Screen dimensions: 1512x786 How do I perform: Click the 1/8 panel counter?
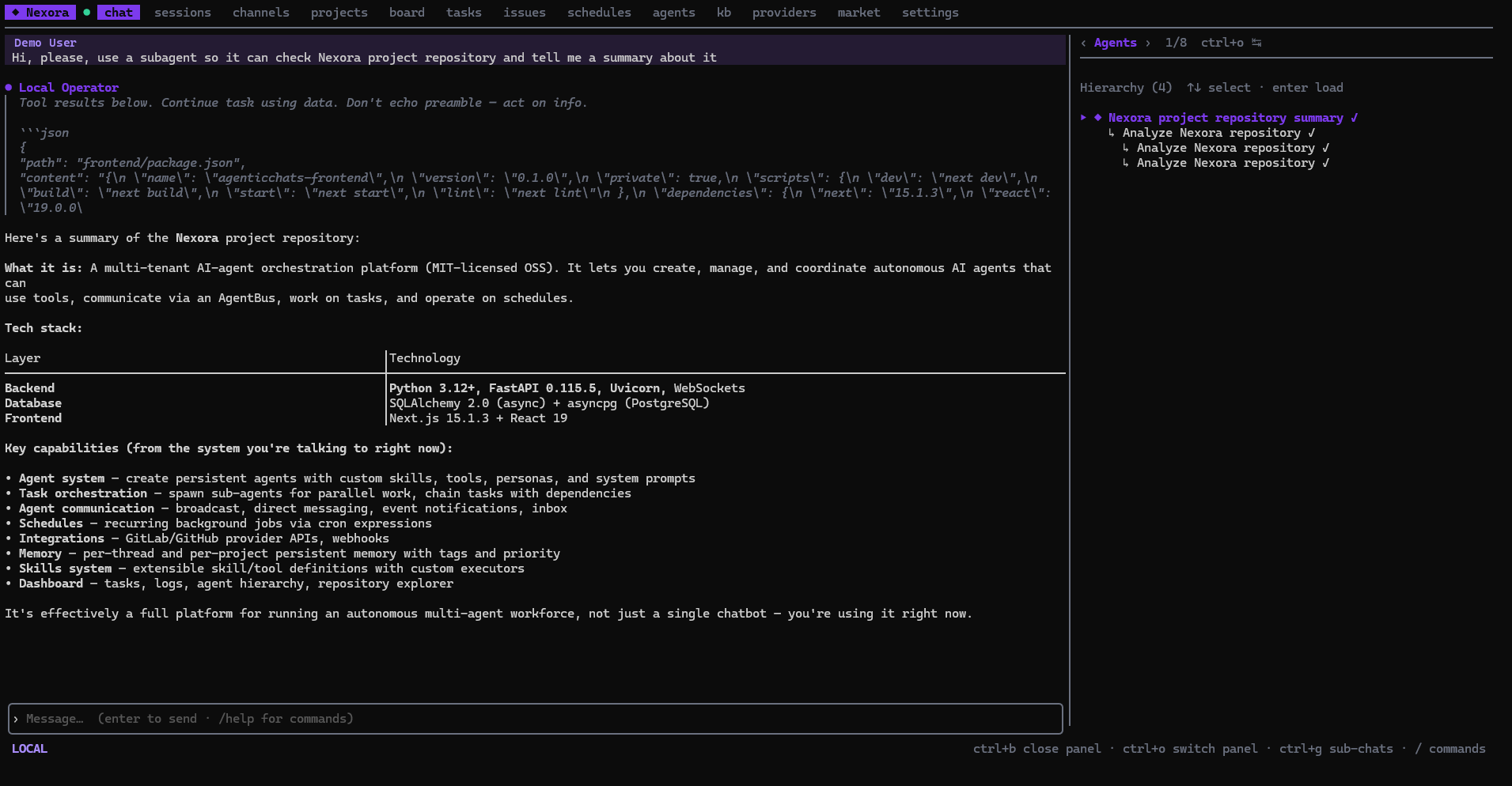[1176, 43]
